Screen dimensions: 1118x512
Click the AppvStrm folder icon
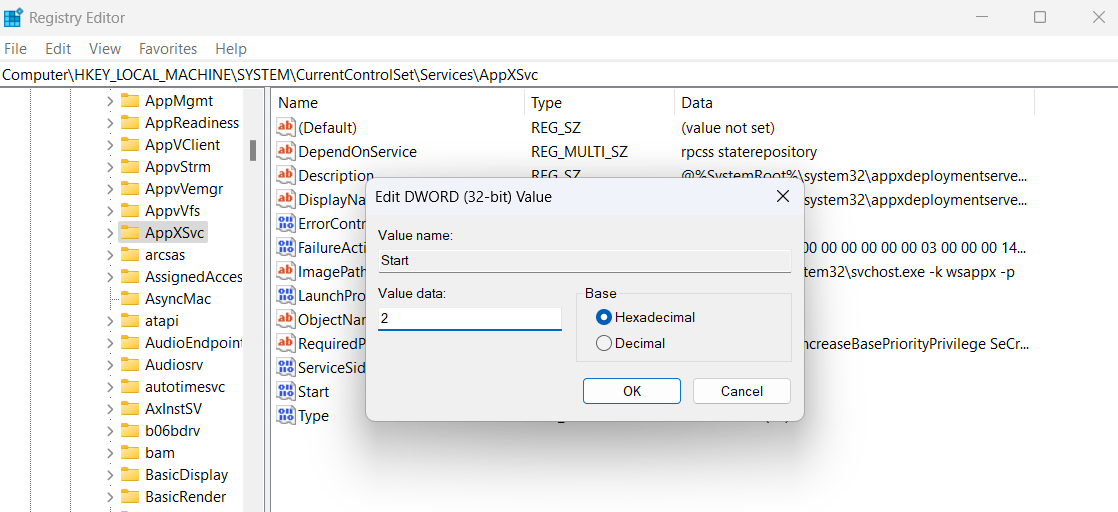coord(130,167)
